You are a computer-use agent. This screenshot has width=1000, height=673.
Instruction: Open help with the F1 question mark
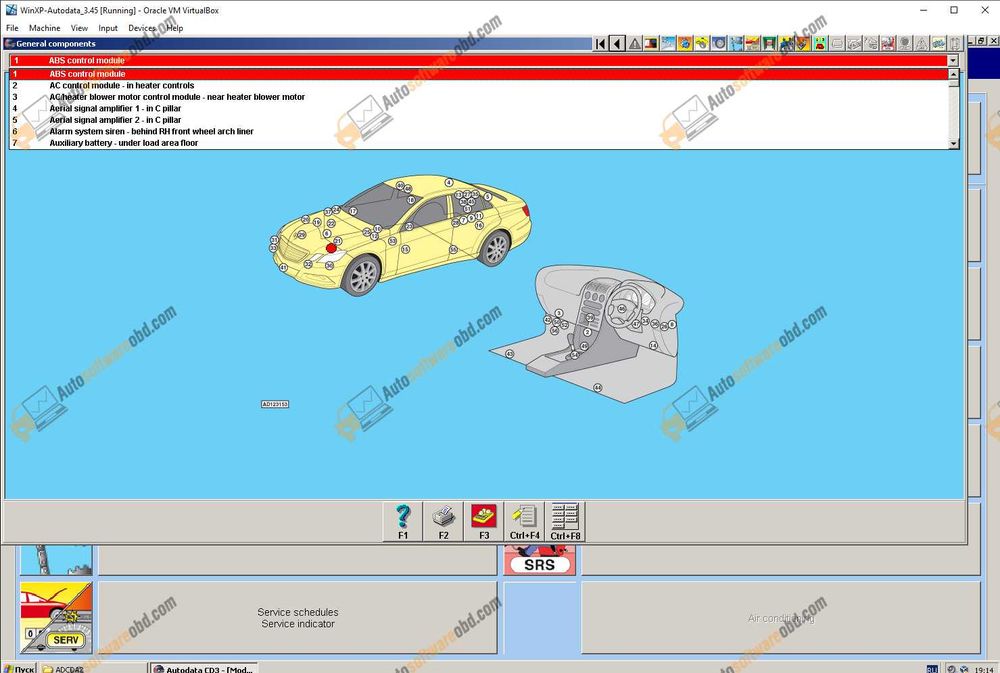pyautogui.click(x=403, y=522)
